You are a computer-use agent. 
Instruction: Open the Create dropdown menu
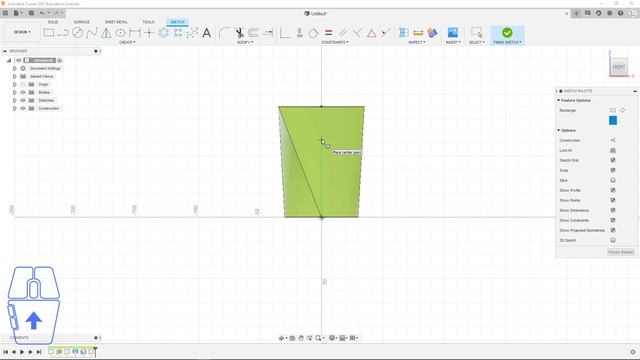(x=127, y=42)
